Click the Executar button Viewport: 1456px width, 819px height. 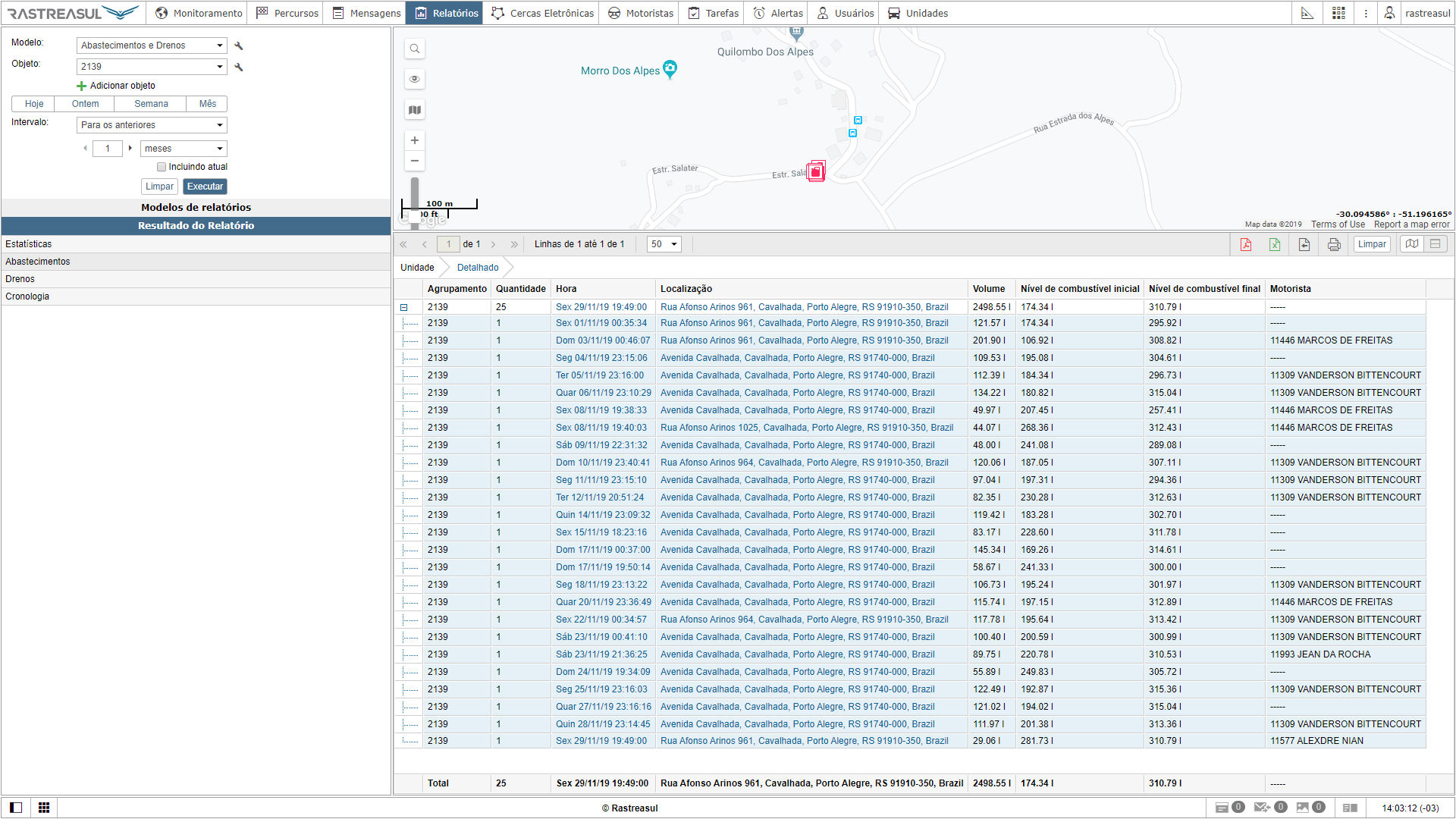pos(205,187)
